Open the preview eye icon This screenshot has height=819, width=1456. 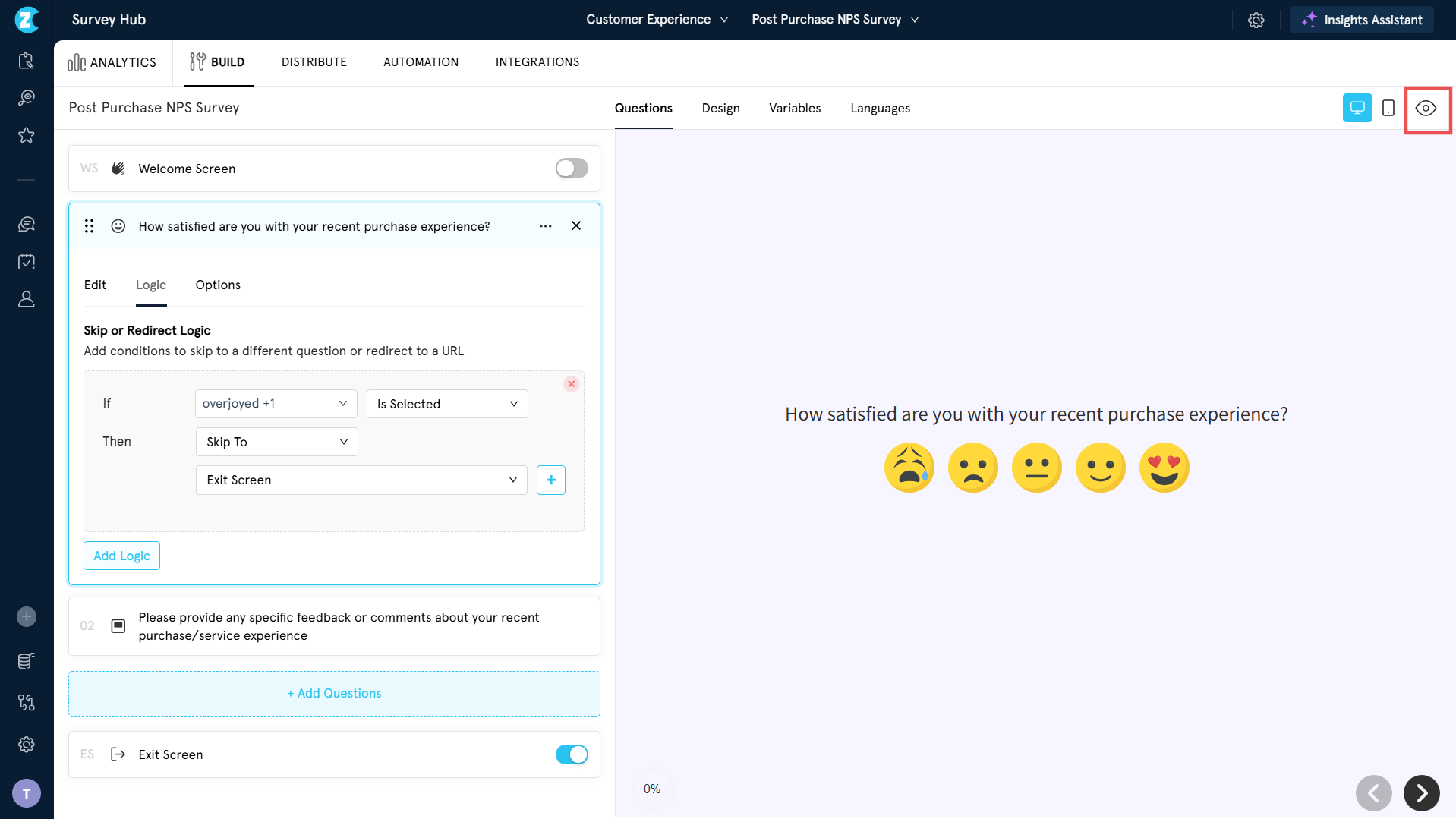click(x=1426, y=109)
